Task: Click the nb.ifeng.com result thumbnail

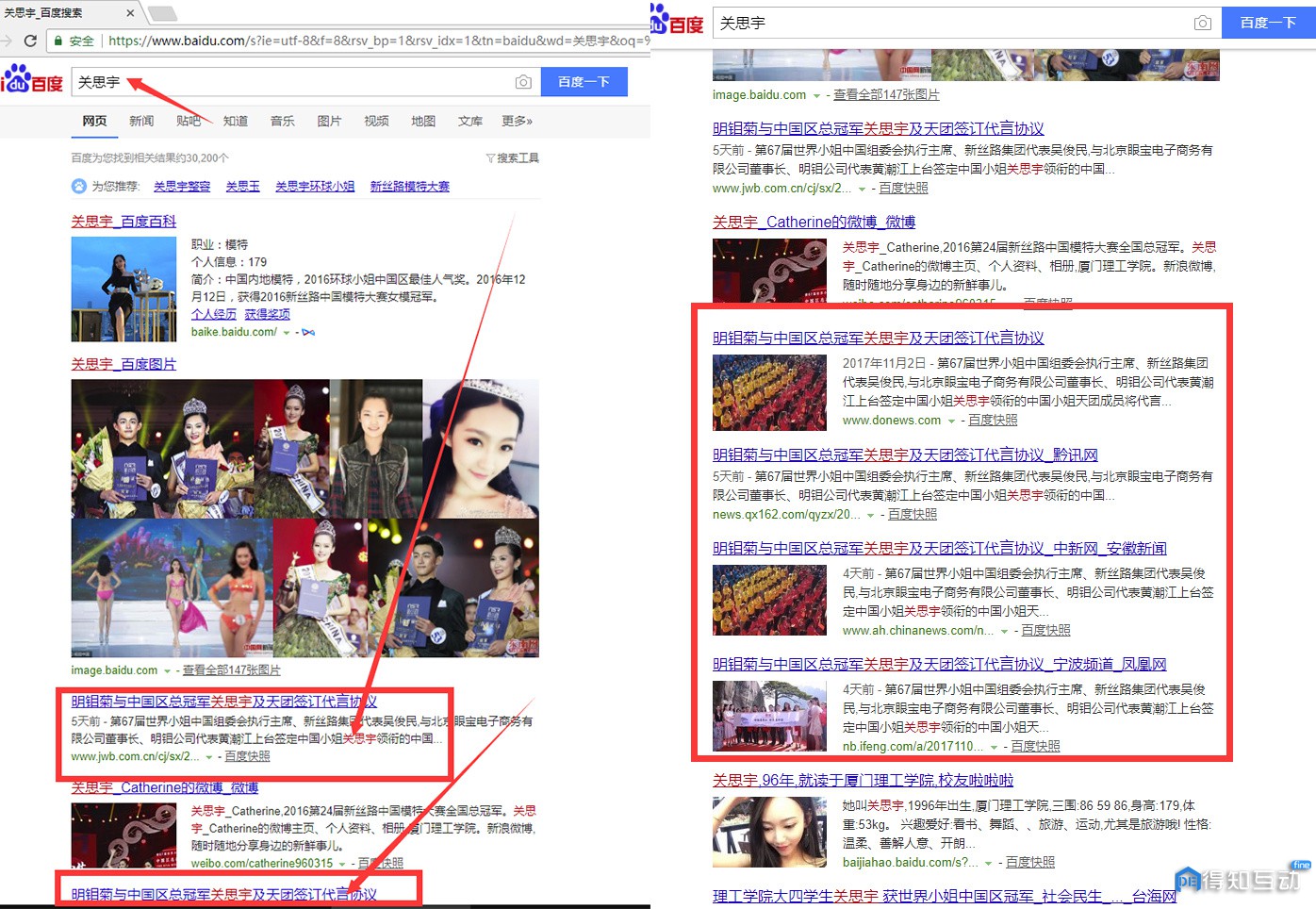Action: click(x=770, y=717)
